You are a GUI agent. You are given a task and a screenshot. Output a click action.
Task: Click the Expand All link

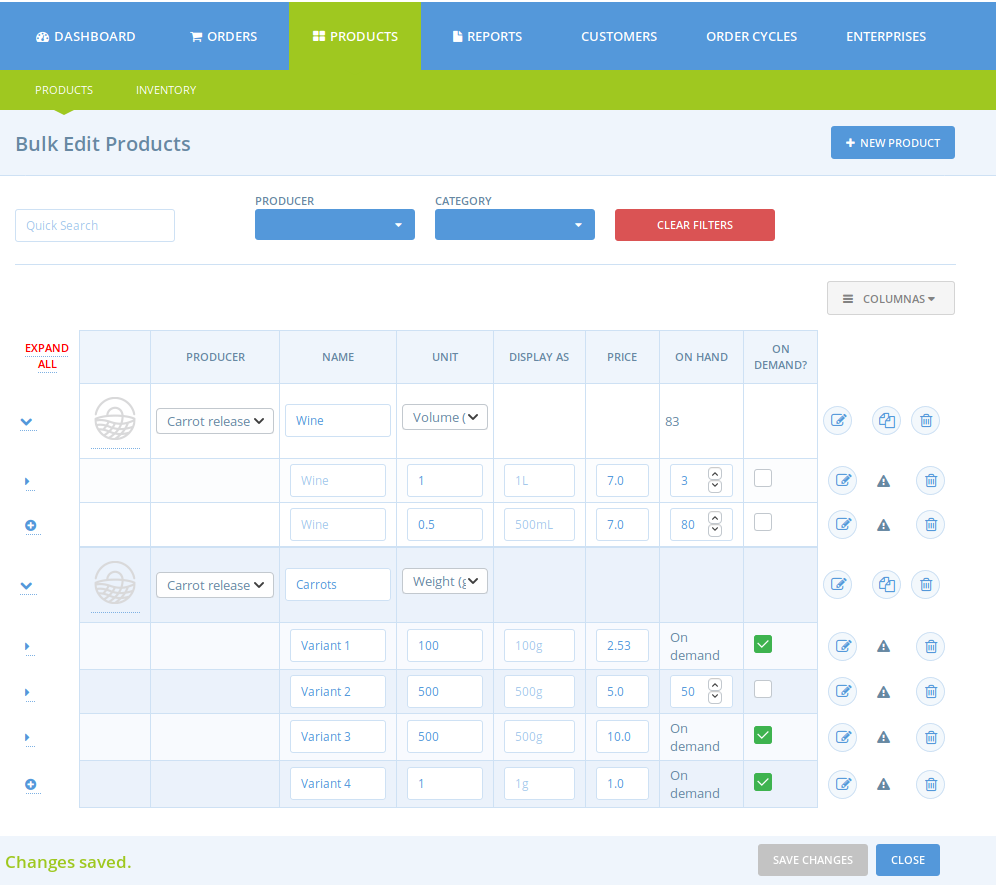click(x=47, y=356)
